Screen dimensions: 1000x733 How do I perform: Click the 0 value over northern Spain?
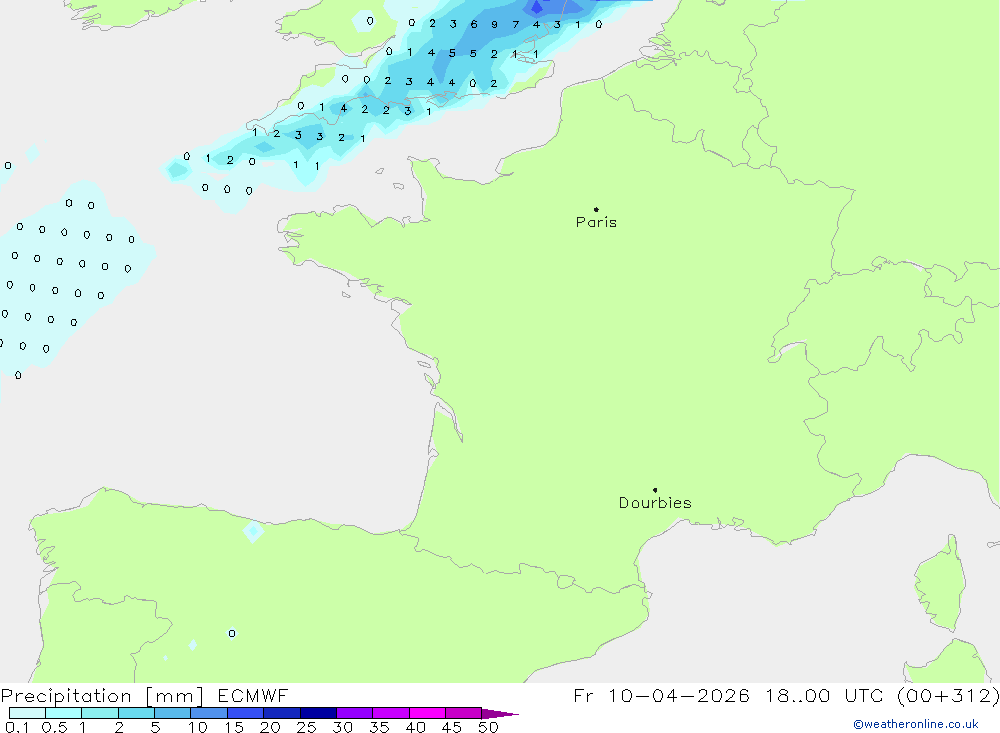pyautogui.click(x=232, y=633)
